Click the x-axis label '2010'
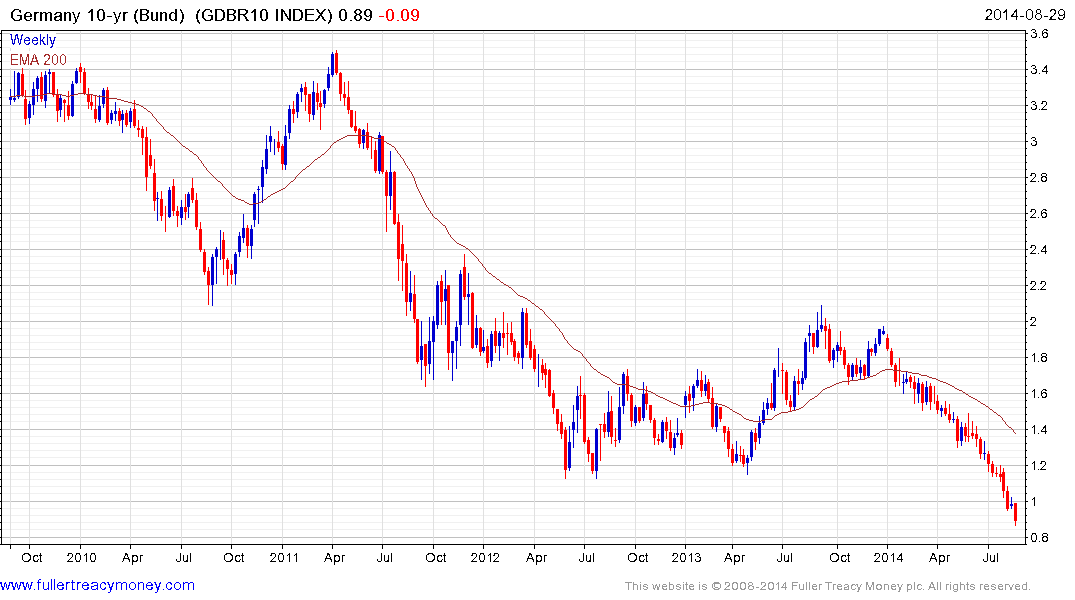The image size is (1075, 600). click(82, 557)
